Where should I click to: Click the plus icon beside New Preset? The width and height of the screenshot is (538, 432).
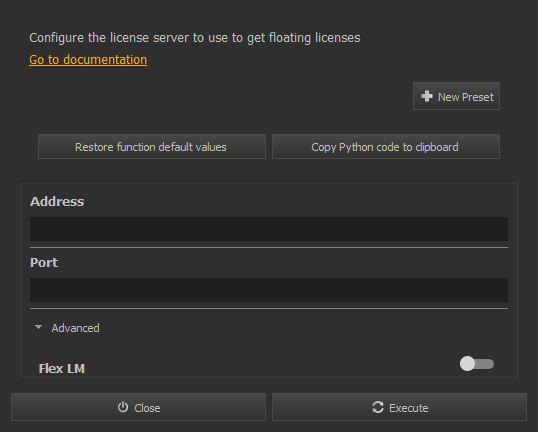tap(427, 96)
